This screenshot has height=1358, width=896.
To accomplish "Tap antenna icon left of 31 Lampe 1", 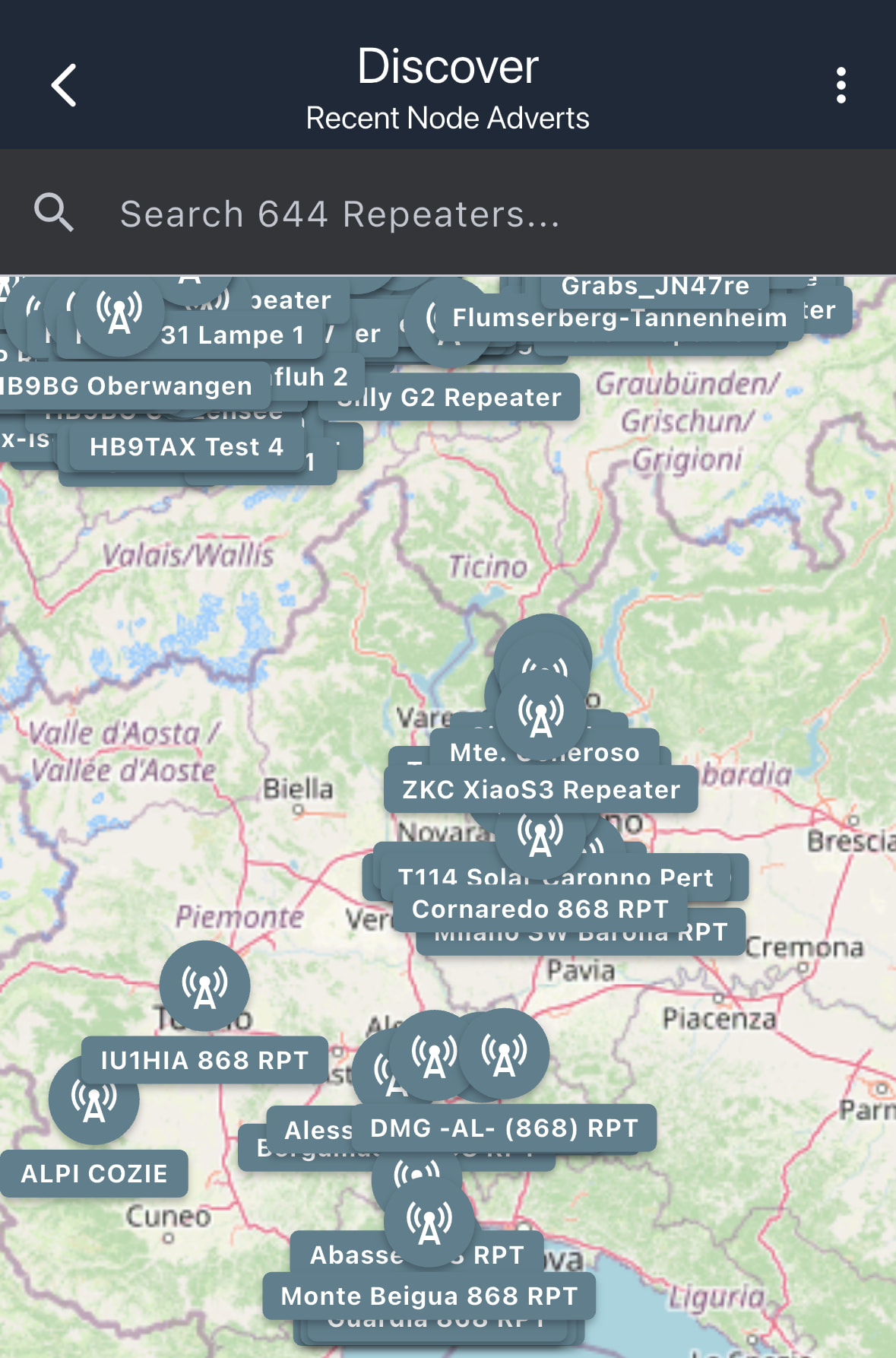I will 119,312.
